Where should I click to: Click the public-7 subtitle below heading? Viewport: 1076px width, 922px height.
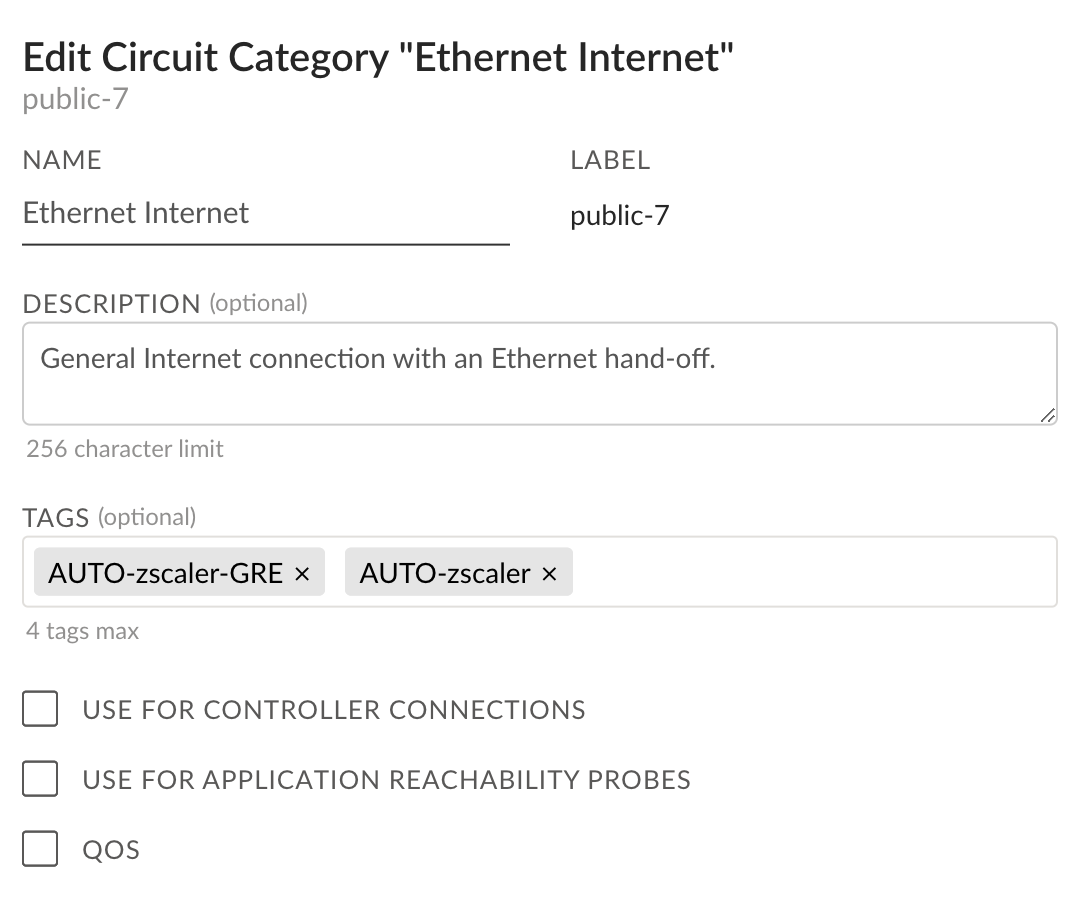click(76, 100)
